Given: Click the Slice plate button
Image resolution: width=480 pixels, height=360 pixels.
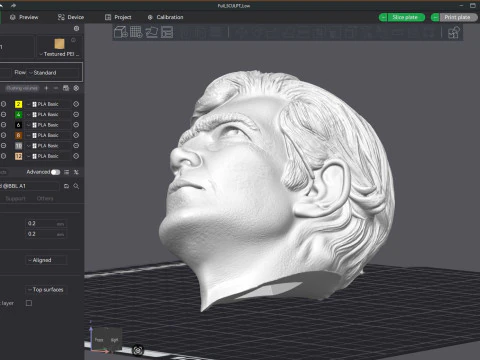Looking at the screenshot, I should [406, 17].
